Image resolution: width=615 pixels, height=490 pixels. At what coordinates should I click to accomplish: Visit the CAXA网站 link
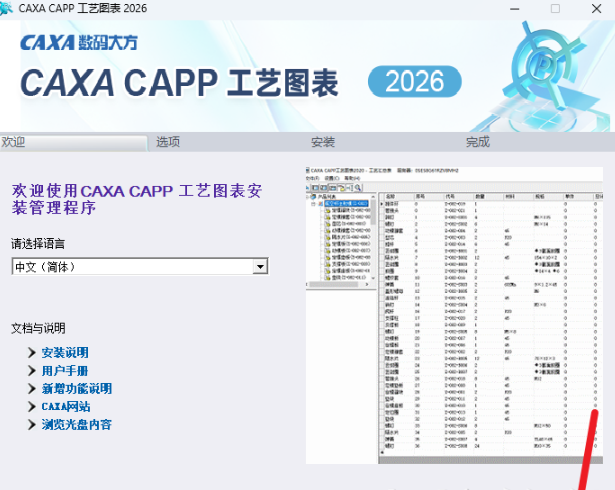pyautogui.click(x=66, y=407)
